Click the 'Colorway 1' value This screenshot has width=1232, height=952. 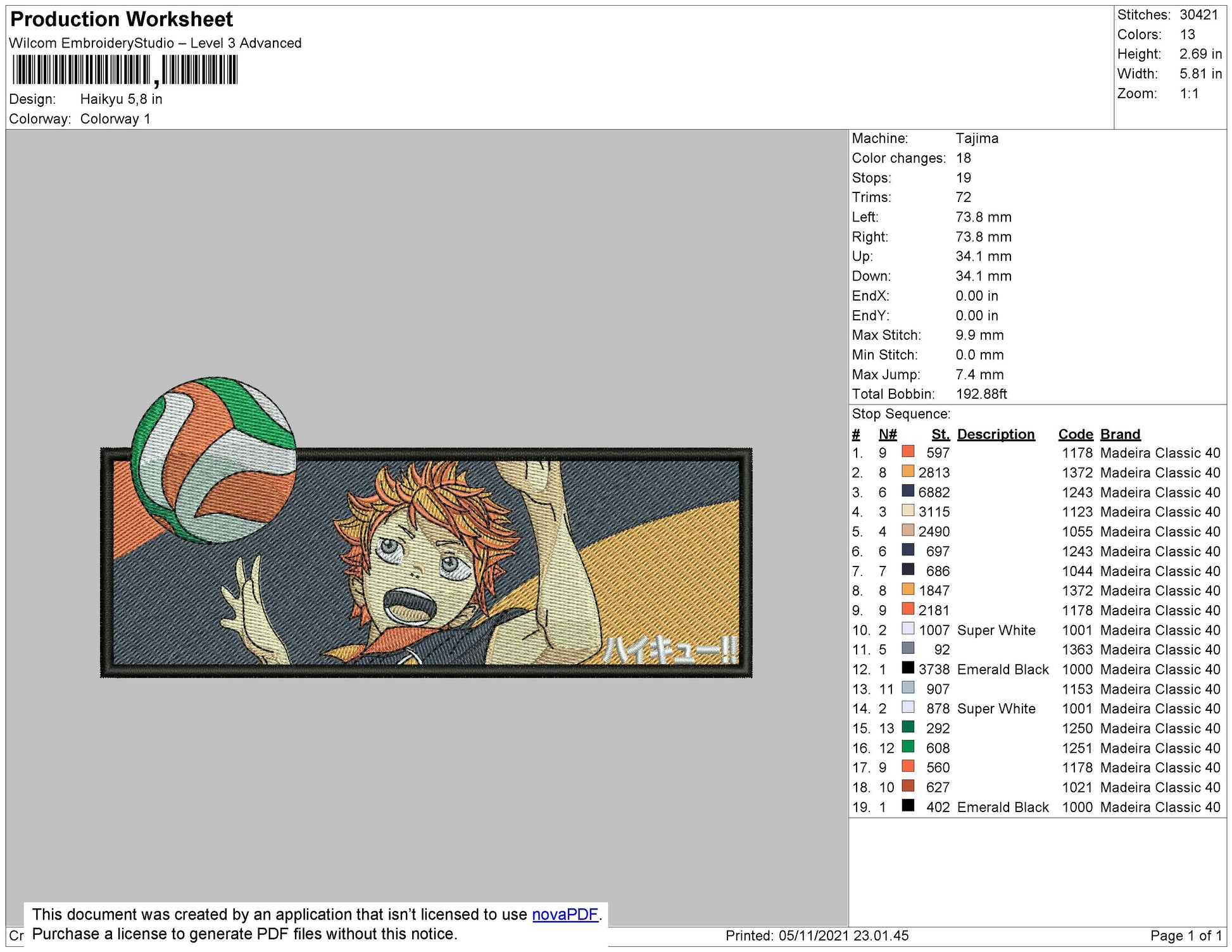[x=115, y=119]
